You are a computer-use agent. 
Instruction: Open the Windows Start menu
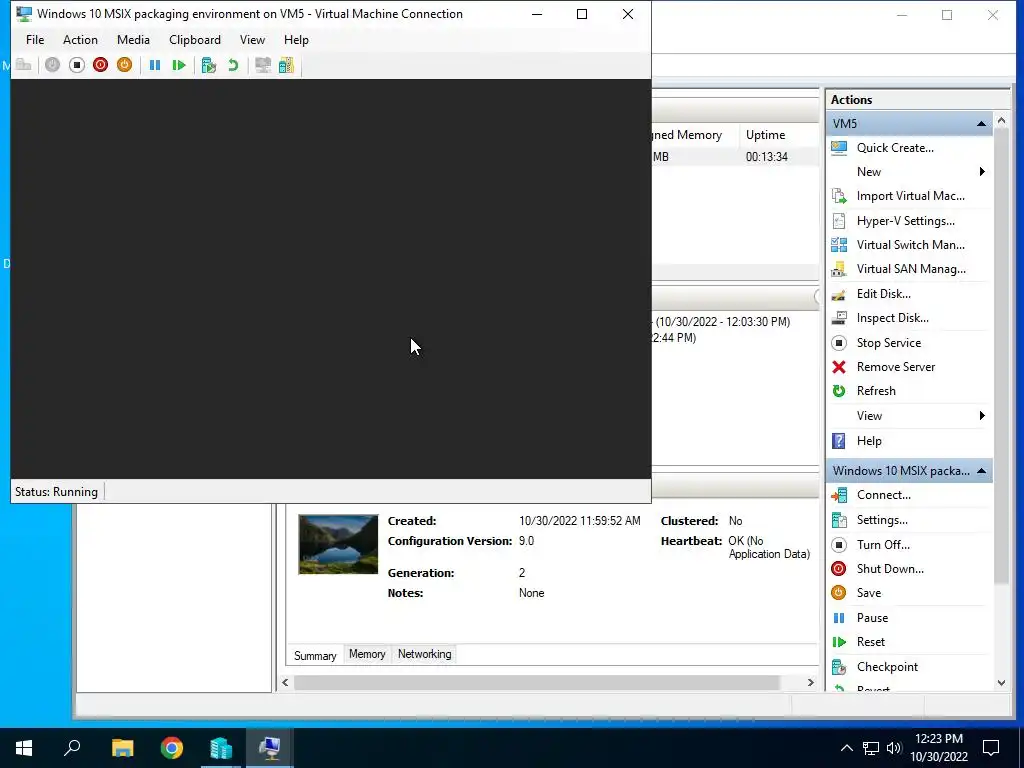[24, 748]
